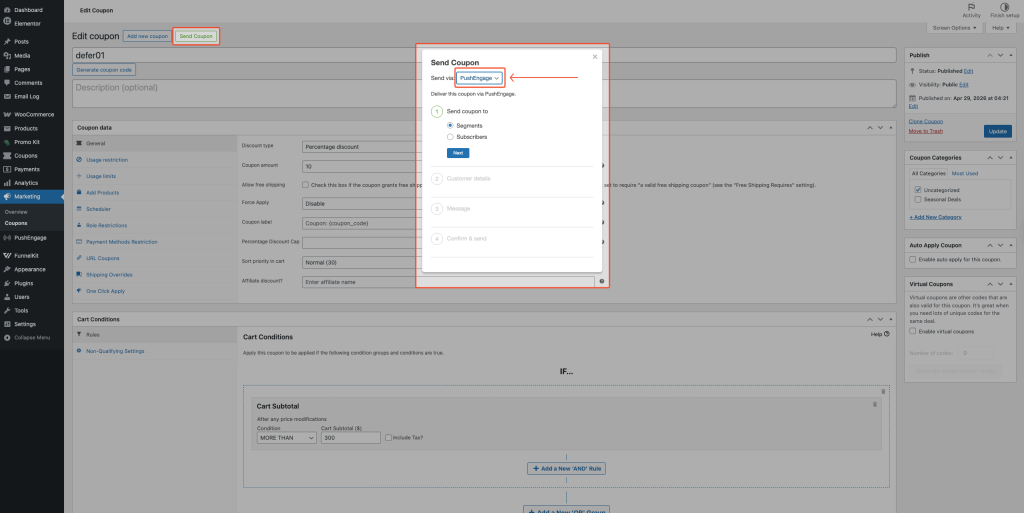This screenshot has width=1024, height=513.
Task: Click the Email Log sidebar icon
Action: click(7, 97)
